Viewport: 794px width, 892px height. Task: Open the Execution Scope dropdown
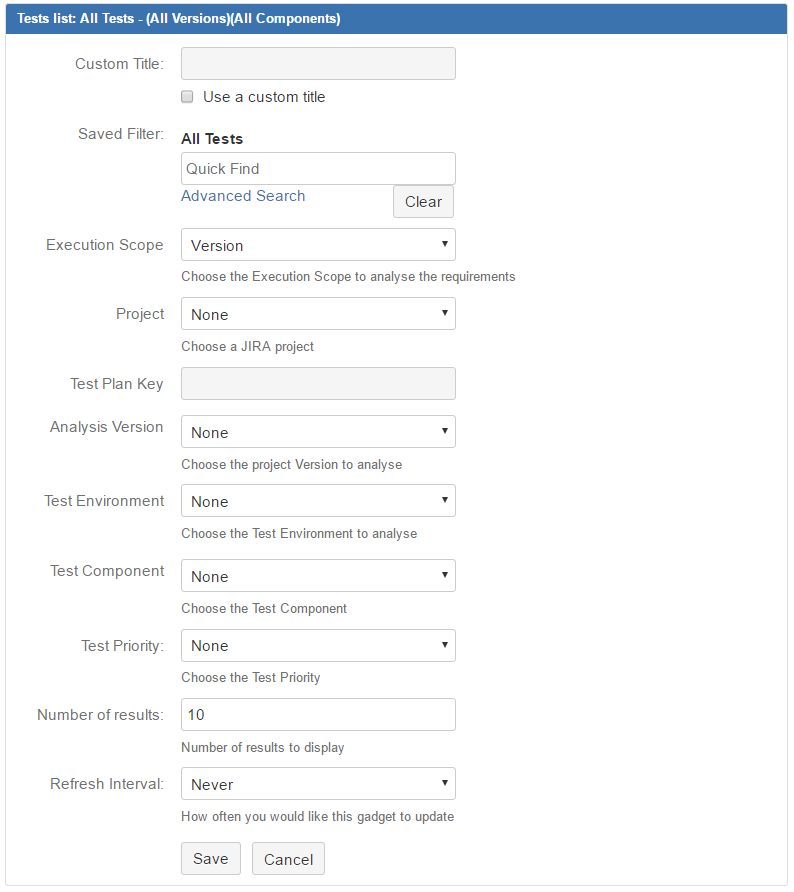(318, 245)
